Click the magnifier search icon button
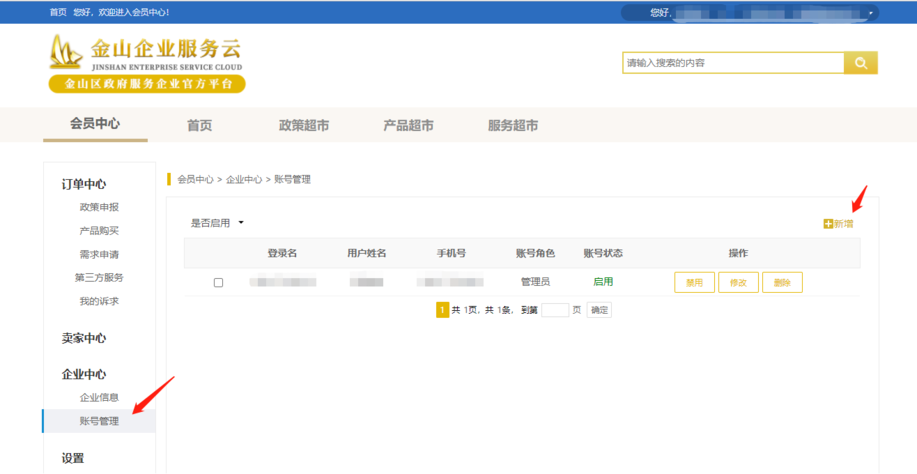 (x=860, y=63)
